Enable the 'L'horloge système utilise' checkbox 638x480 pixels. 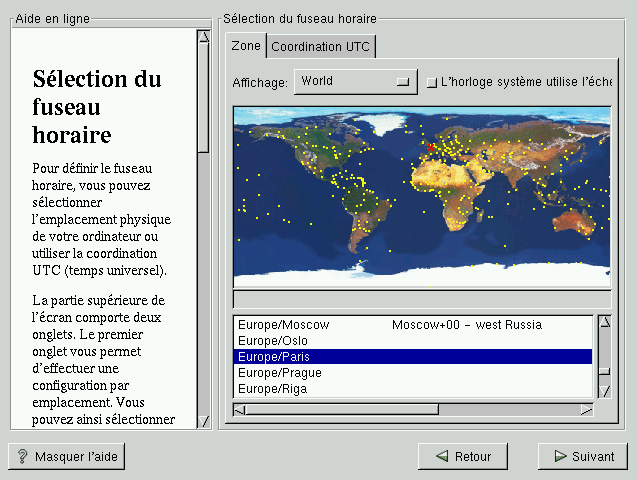click(432, 82)
